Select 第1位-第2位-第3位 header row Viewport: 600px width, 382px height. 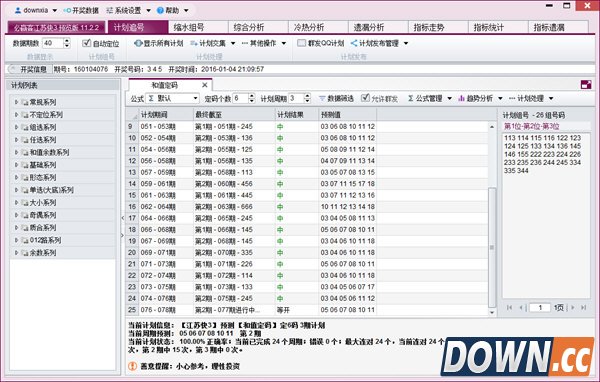coord(546,126)
